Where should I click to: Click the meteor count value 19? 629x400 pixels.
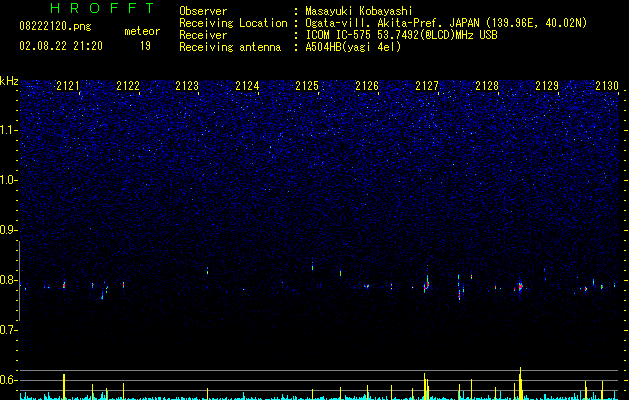tap(145, 46)
